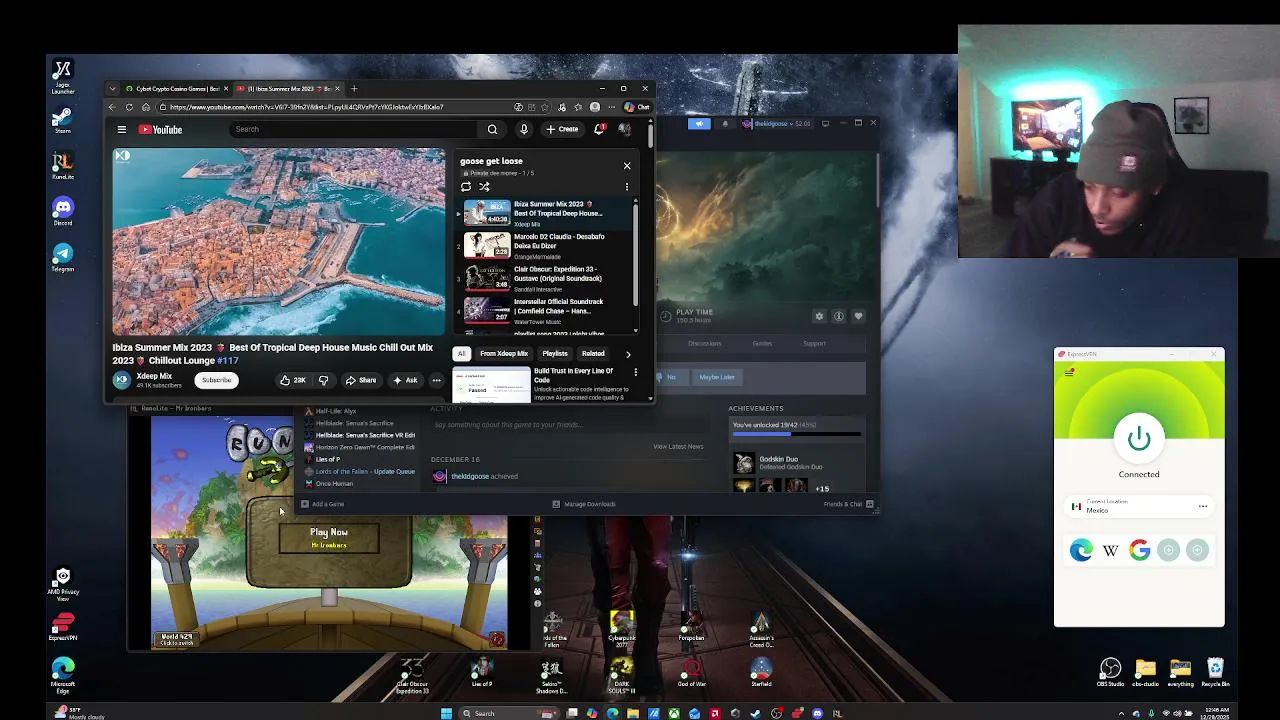The height and width of the screenshot is (720, 1280).
Task: Open playlist three-dot options menu
Action: [x=627, y=187]
